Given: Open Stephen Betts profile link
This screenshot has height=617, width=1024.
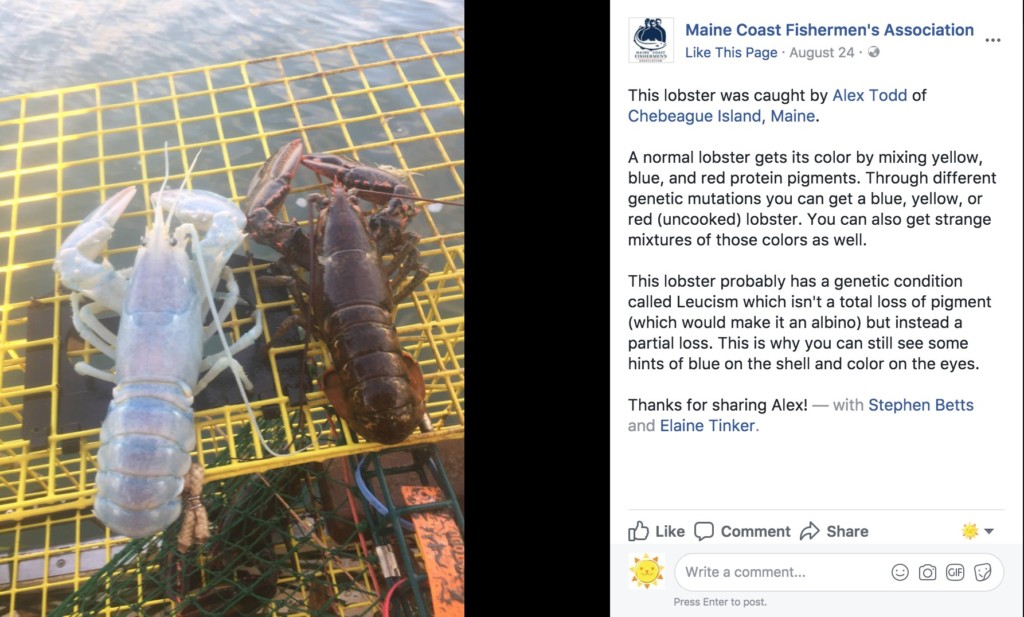Looking at the screenshot, I should click(x=921, y=405).
